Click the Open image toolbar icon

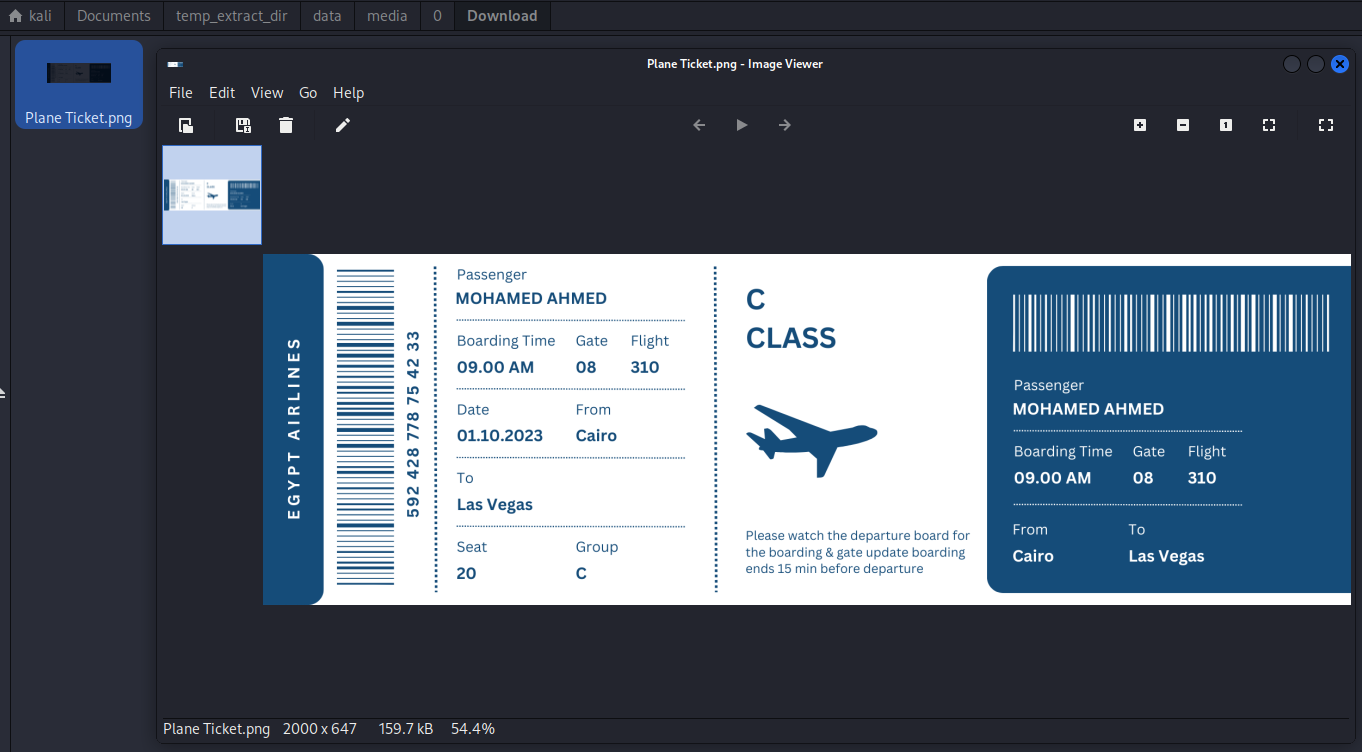point(186,125)
